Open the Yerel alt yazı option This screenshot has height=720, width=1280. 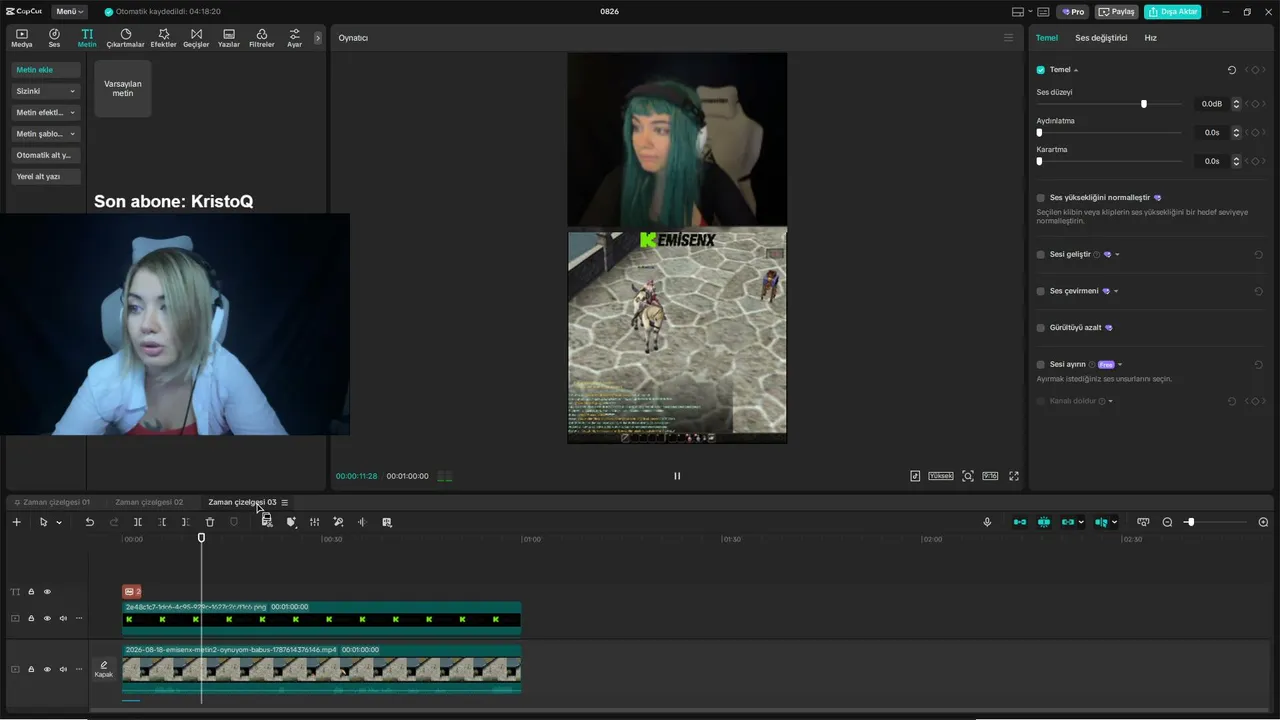(x=46, y=177)
